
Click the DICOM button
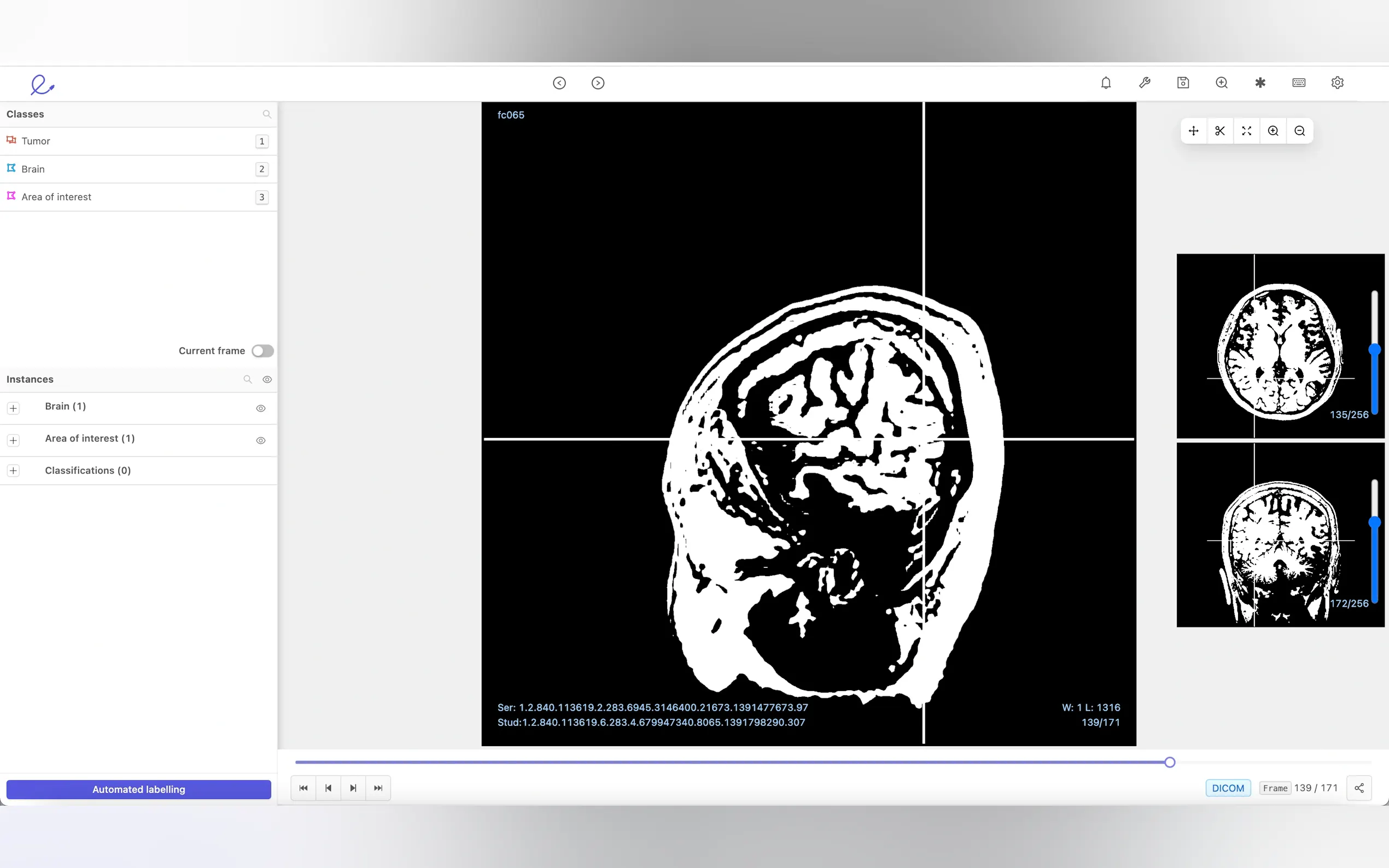pyautogui.click(x=1228, y=788)
